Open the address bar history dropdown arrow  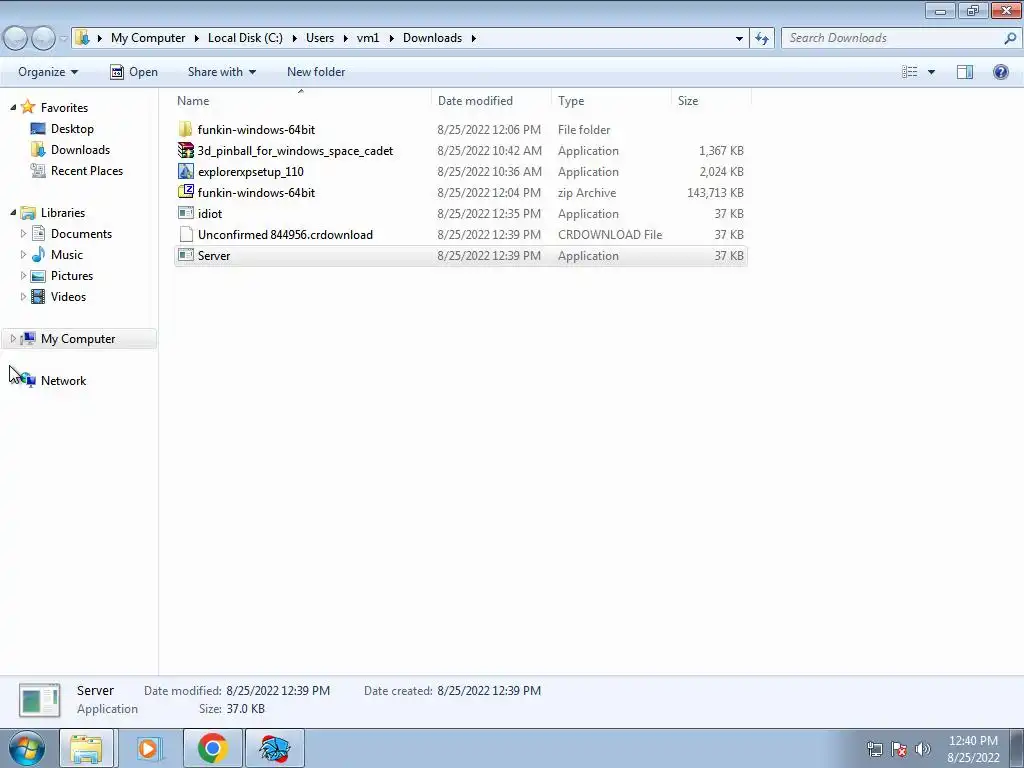[x=739, y=38]
